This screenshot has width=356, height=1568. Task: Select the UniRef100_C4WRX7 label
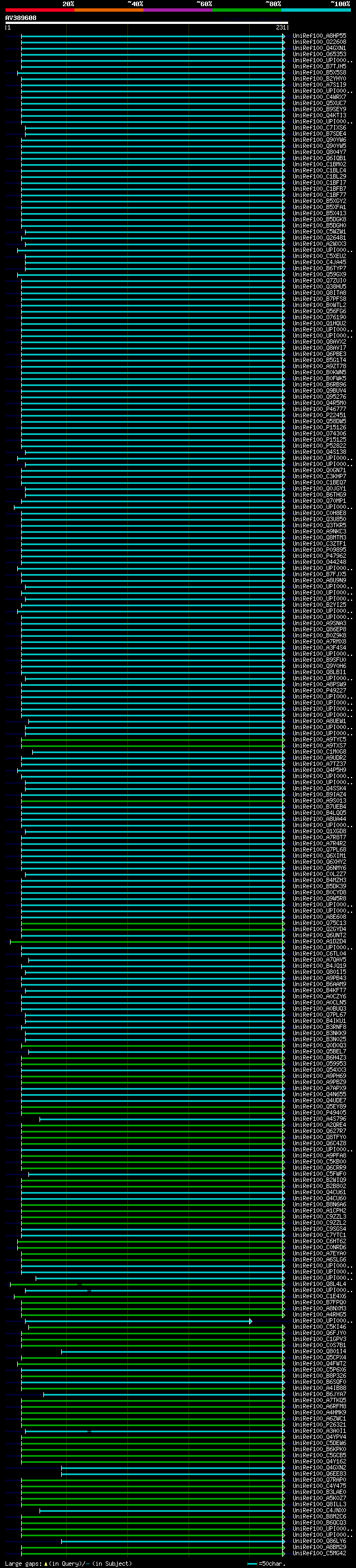pos(319,97)
